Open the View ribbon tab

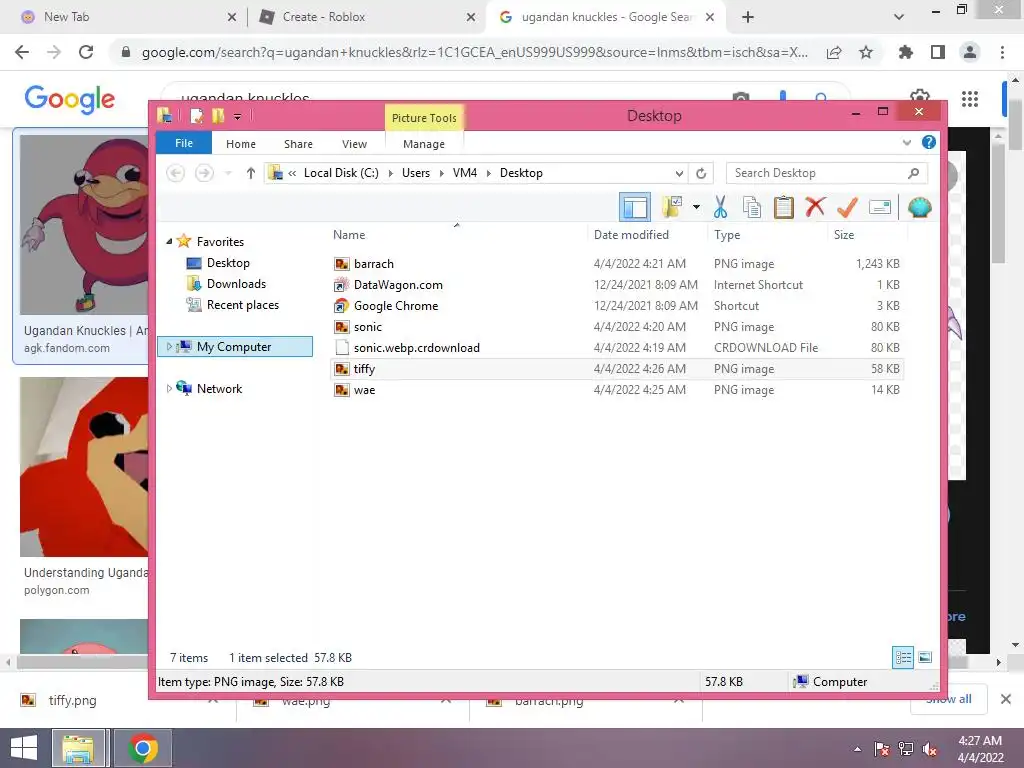[354, 144]
